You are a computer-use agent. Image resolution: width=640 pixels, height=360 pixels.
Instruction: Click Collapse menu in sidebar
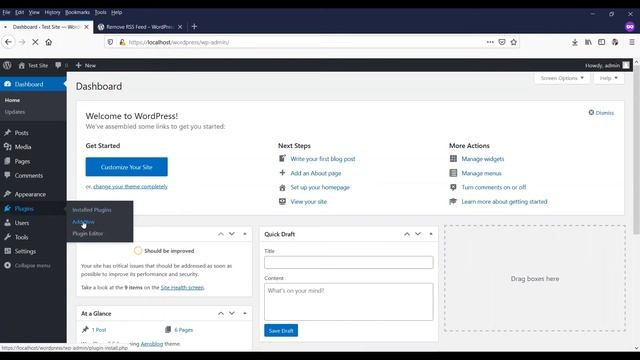pos(33,265)
